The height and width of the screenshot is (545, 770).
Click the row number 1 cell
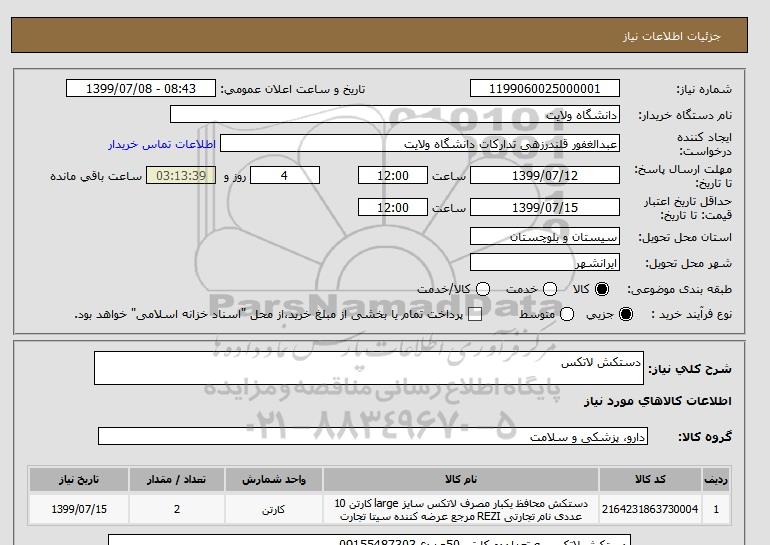coord(715,509)
